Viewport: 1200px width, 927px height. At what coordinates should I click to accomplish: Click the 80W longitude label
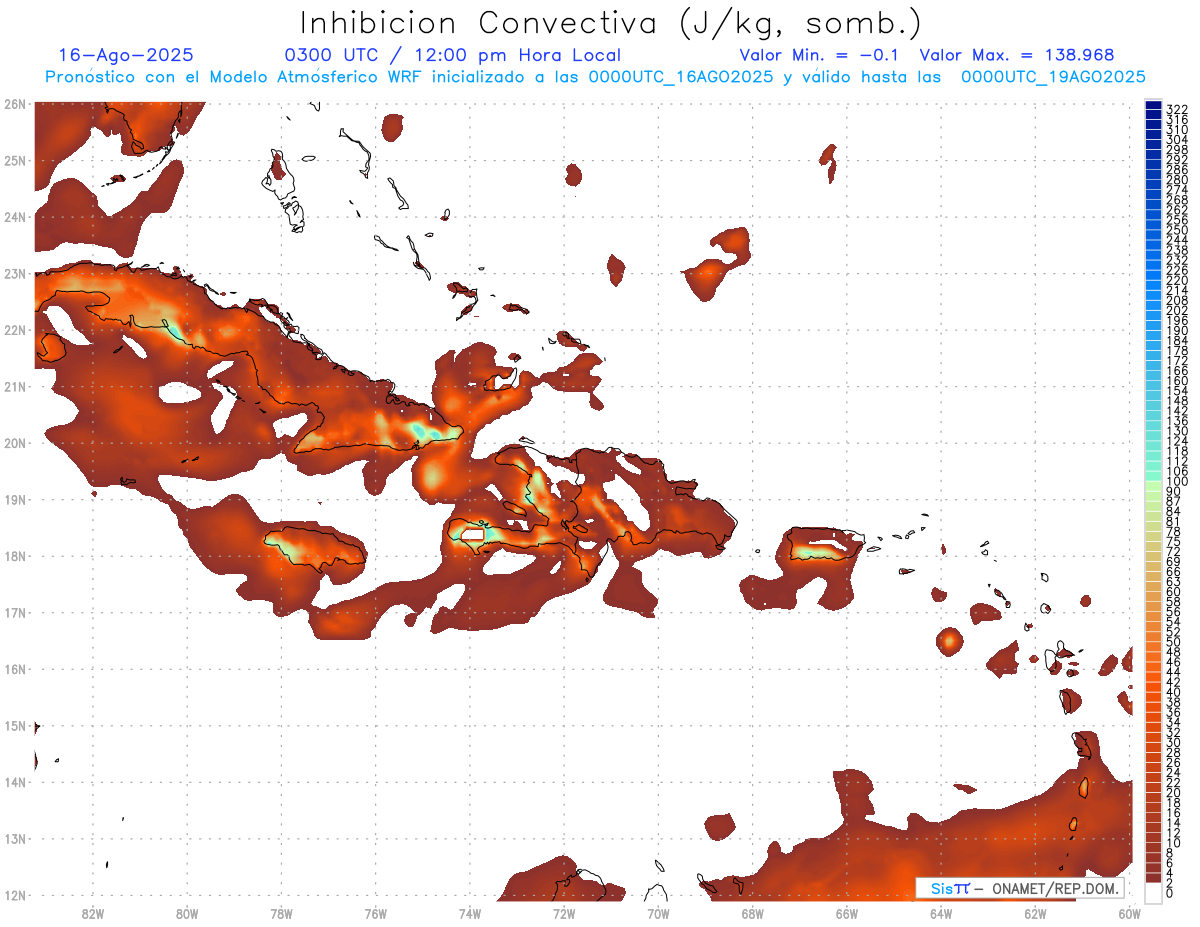pos(186,913)
